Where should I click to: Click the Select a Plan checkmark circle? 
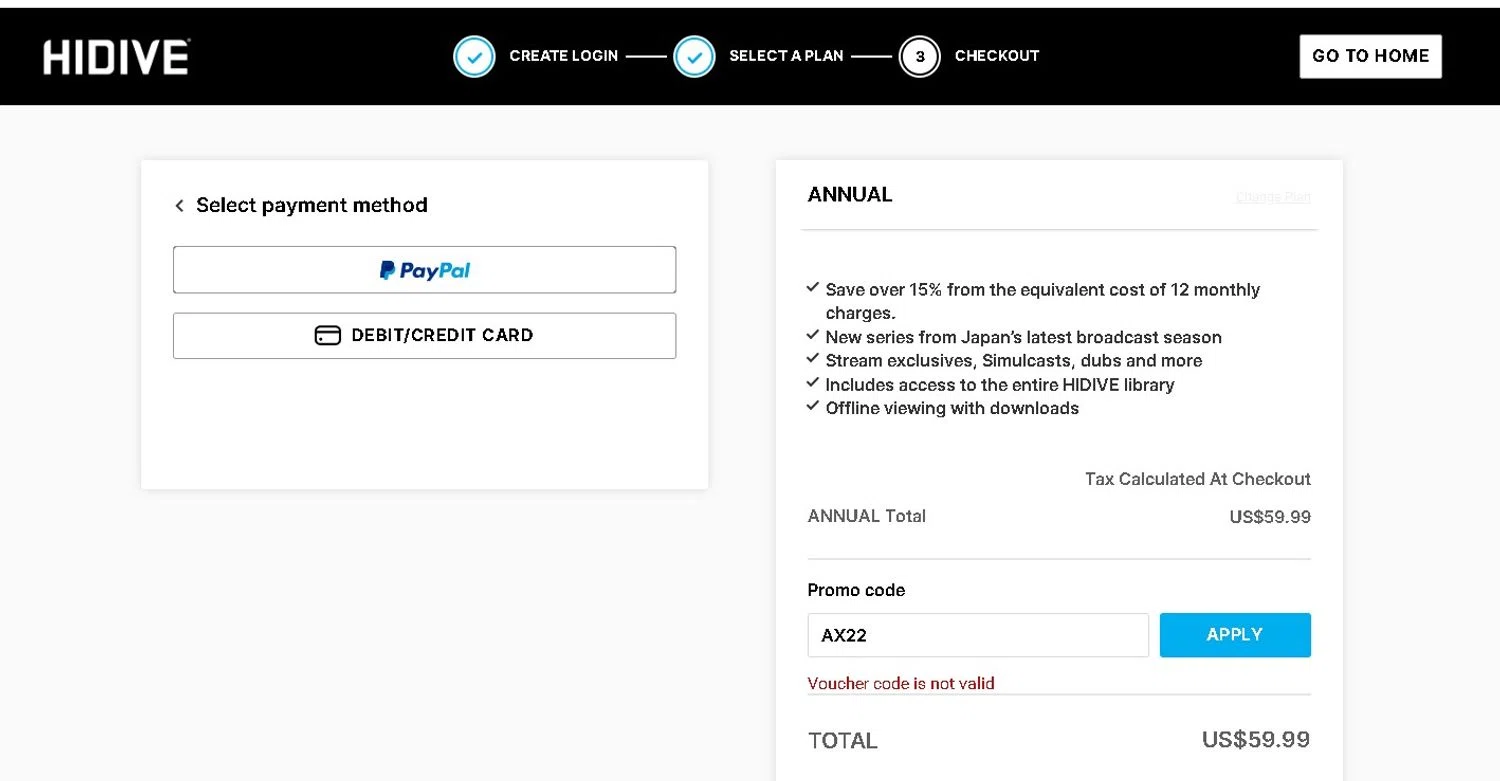(694, 57)
